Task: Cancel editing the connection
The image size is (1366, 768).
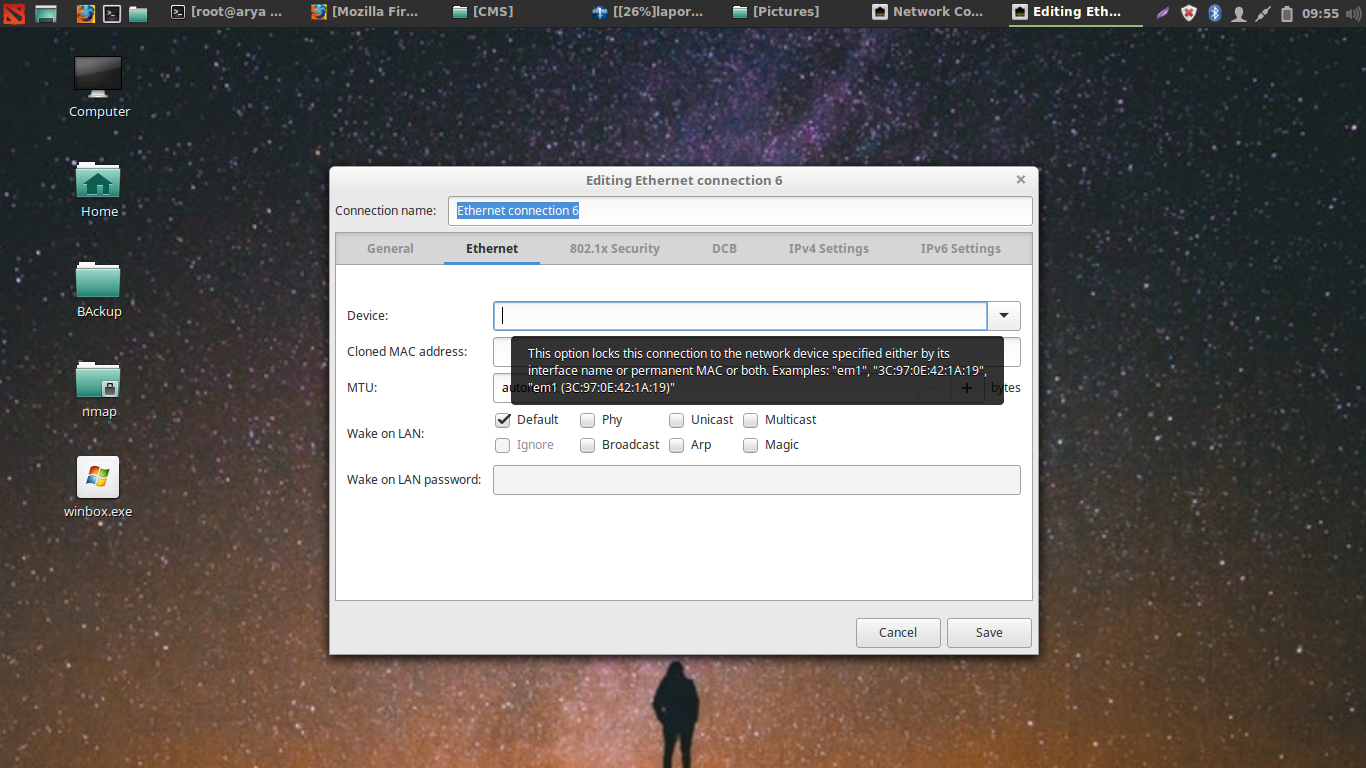Action: (897, 632)
